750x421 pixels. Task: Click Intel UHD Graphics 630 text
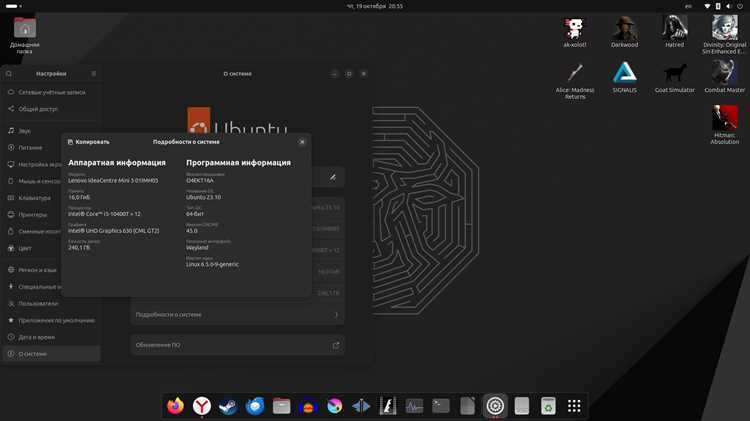pyautogui.click(x=113, y=231)
